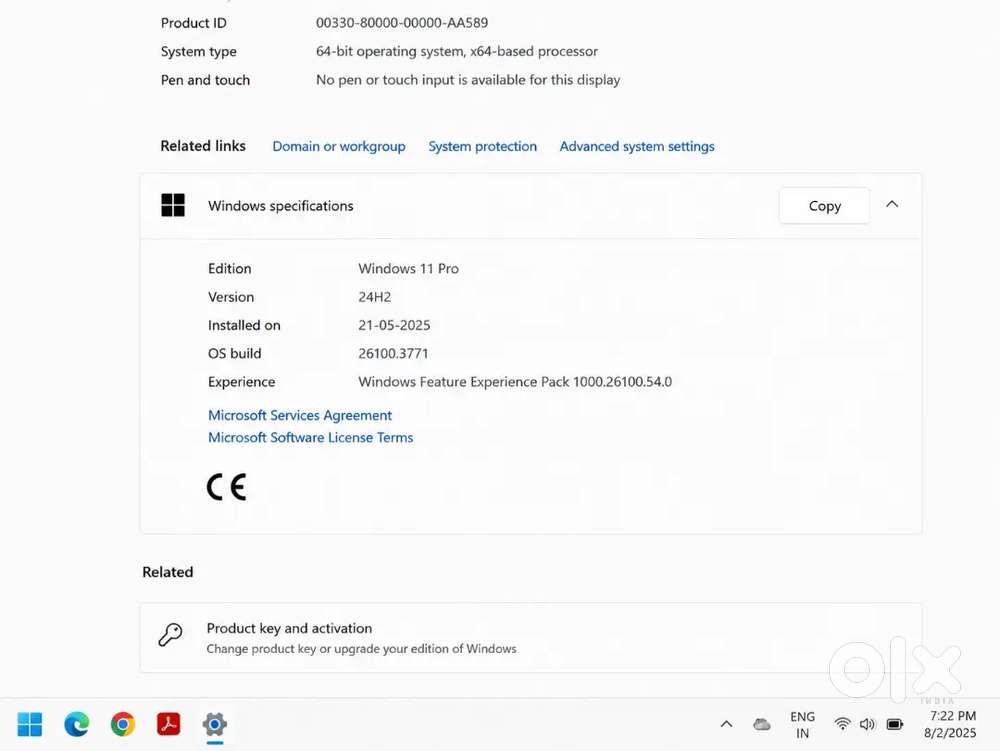Open Product key and activation
The image size is (1000, 751).
tap(531, 638)
